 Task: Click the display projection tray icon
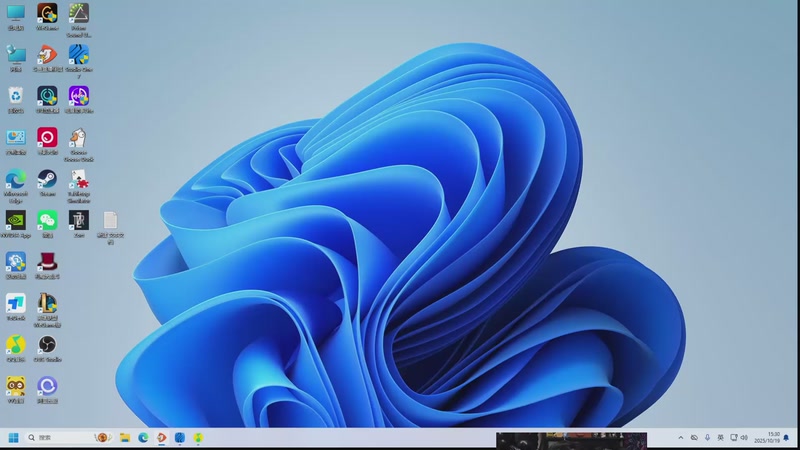pyautogui.click(x=734, y=438)
